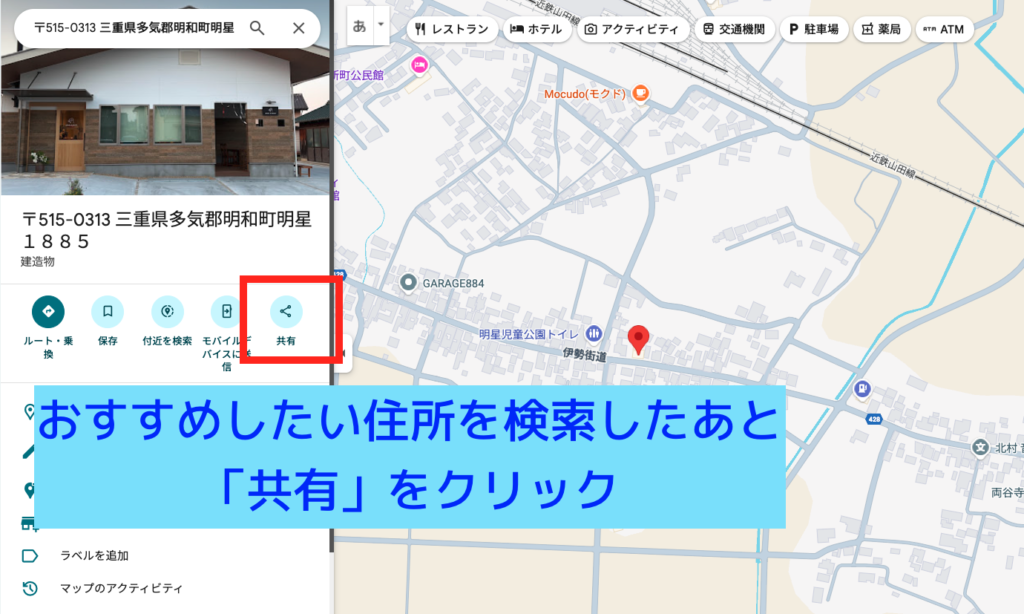This screenshot has width=1024, height=614.
Task: Click the search magnifier icon
Action: (257, 28)
